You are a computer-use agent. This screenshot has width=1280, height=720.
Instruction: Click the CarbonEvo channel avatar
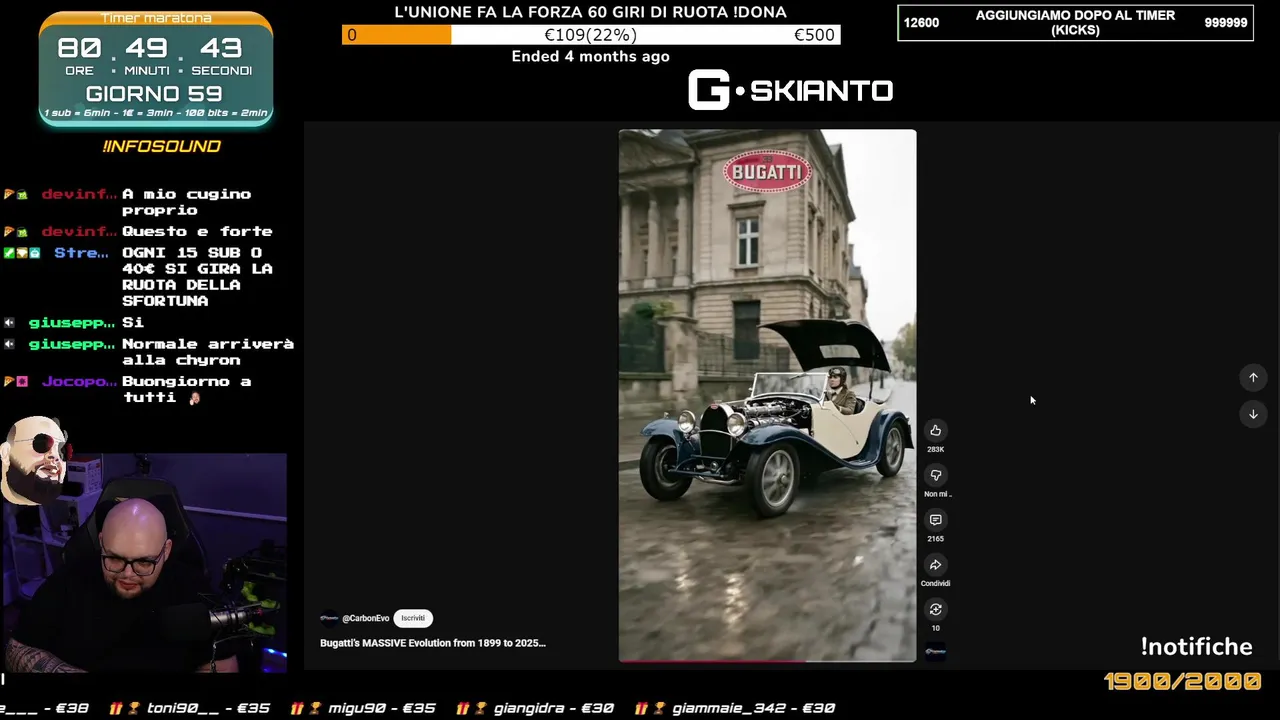(x=329, y=618)
